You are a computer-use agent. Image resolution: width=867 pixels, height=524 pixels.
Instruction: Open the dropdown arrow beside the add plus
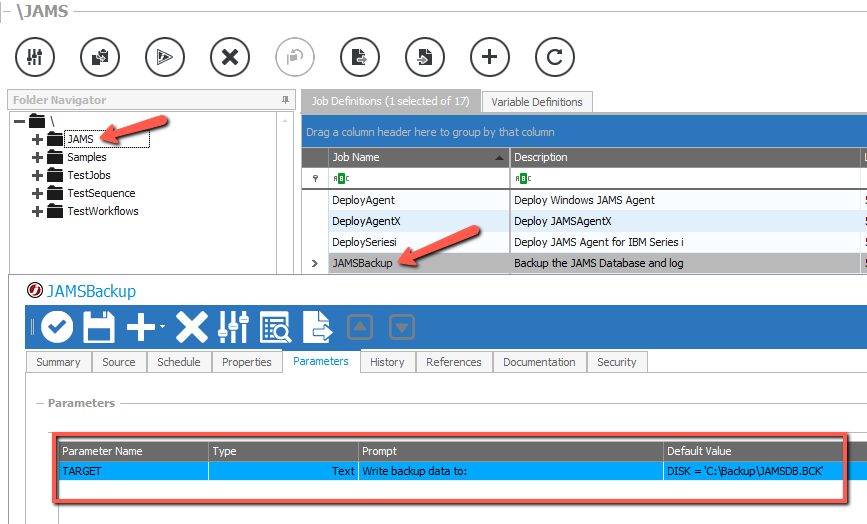pyautogui.click(x=162, y=327)
